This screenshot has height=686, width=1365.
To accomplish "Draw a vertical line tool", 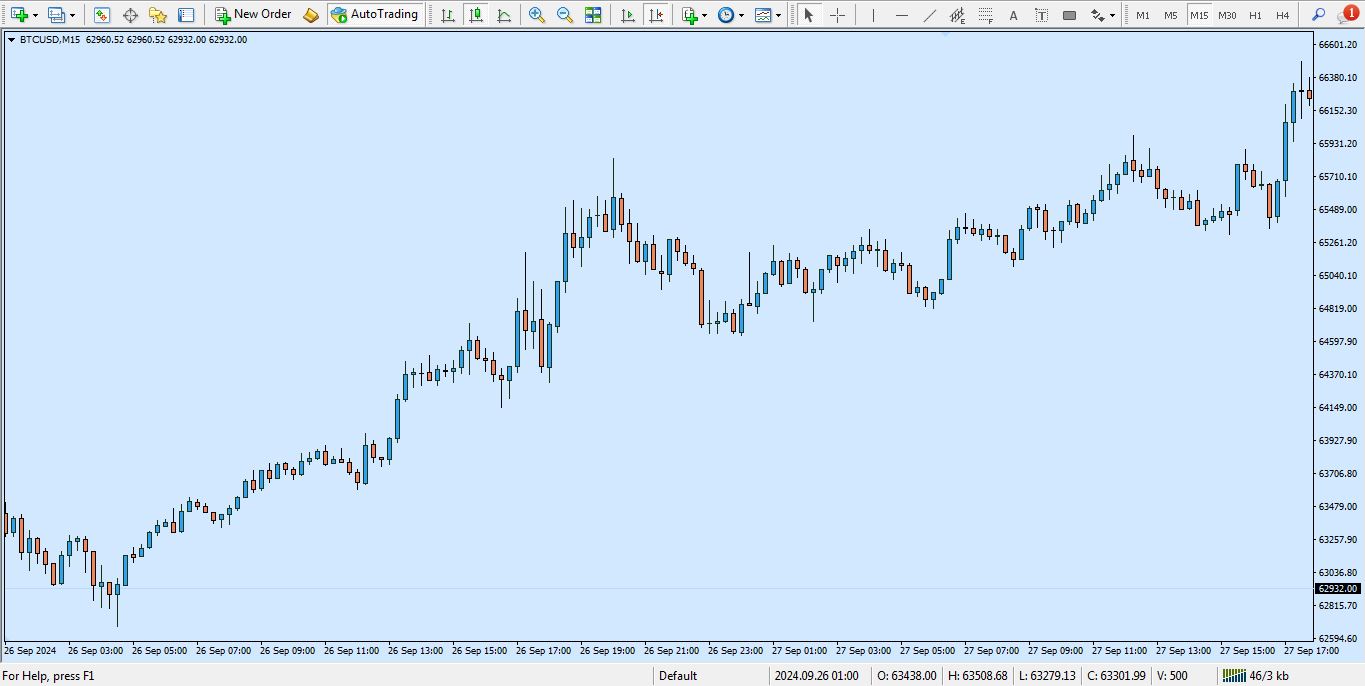I will coord(874,15).
